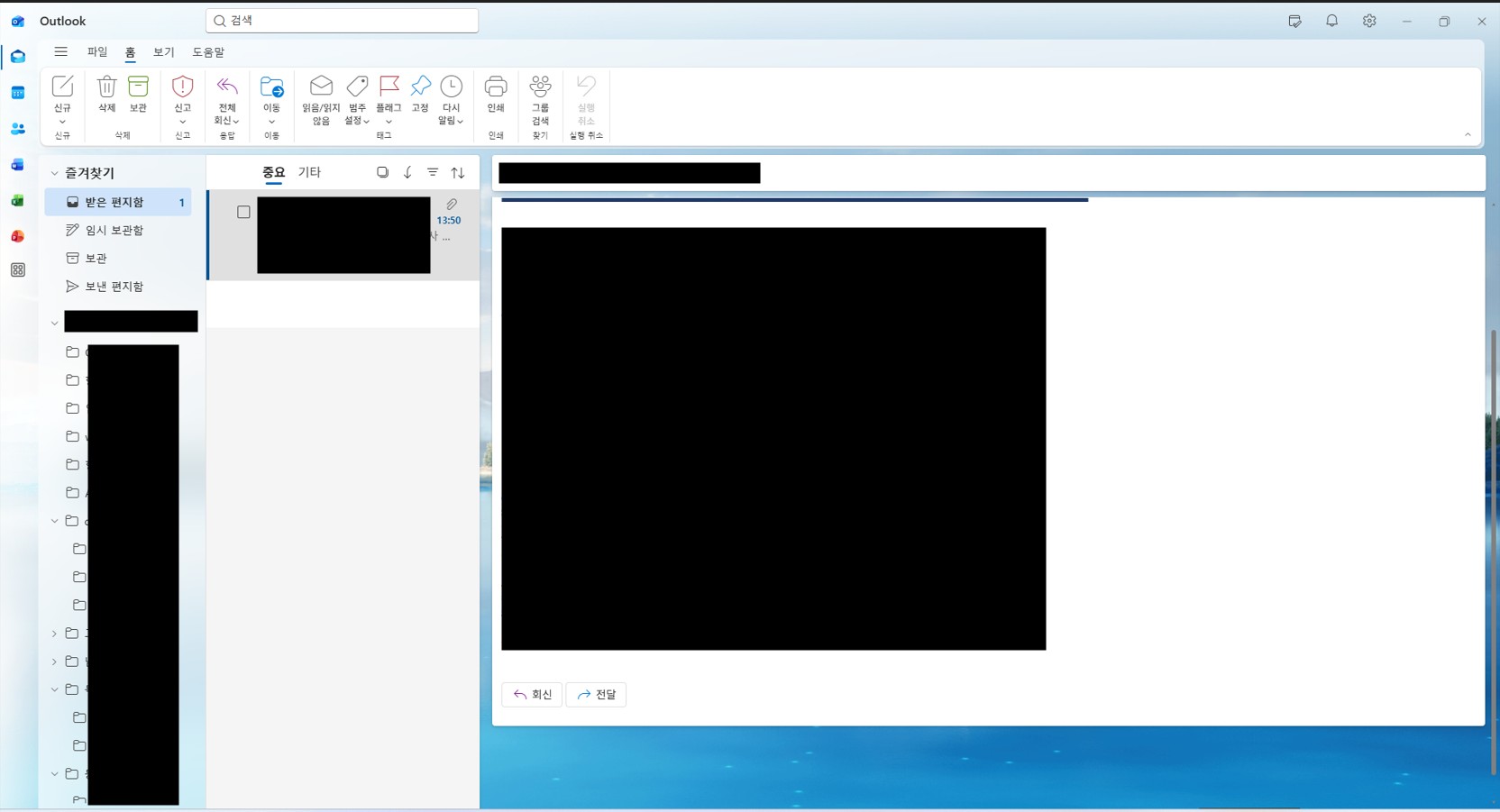1500x812 pixels.
Task: Click the 신규 new mail icon
Action: pos(62,87)
